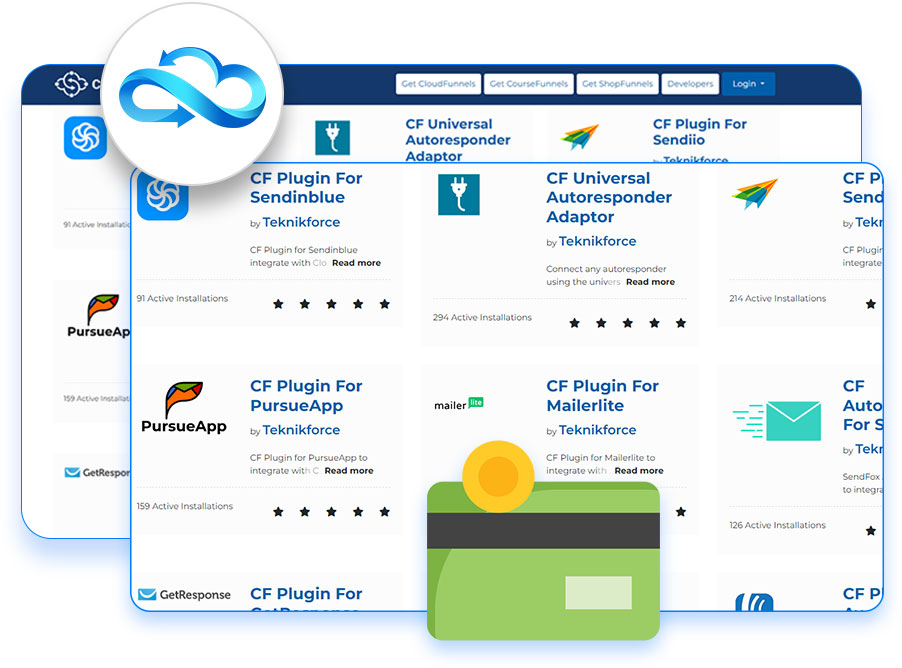Open the Developers nav button

click(x=690, y=84)
